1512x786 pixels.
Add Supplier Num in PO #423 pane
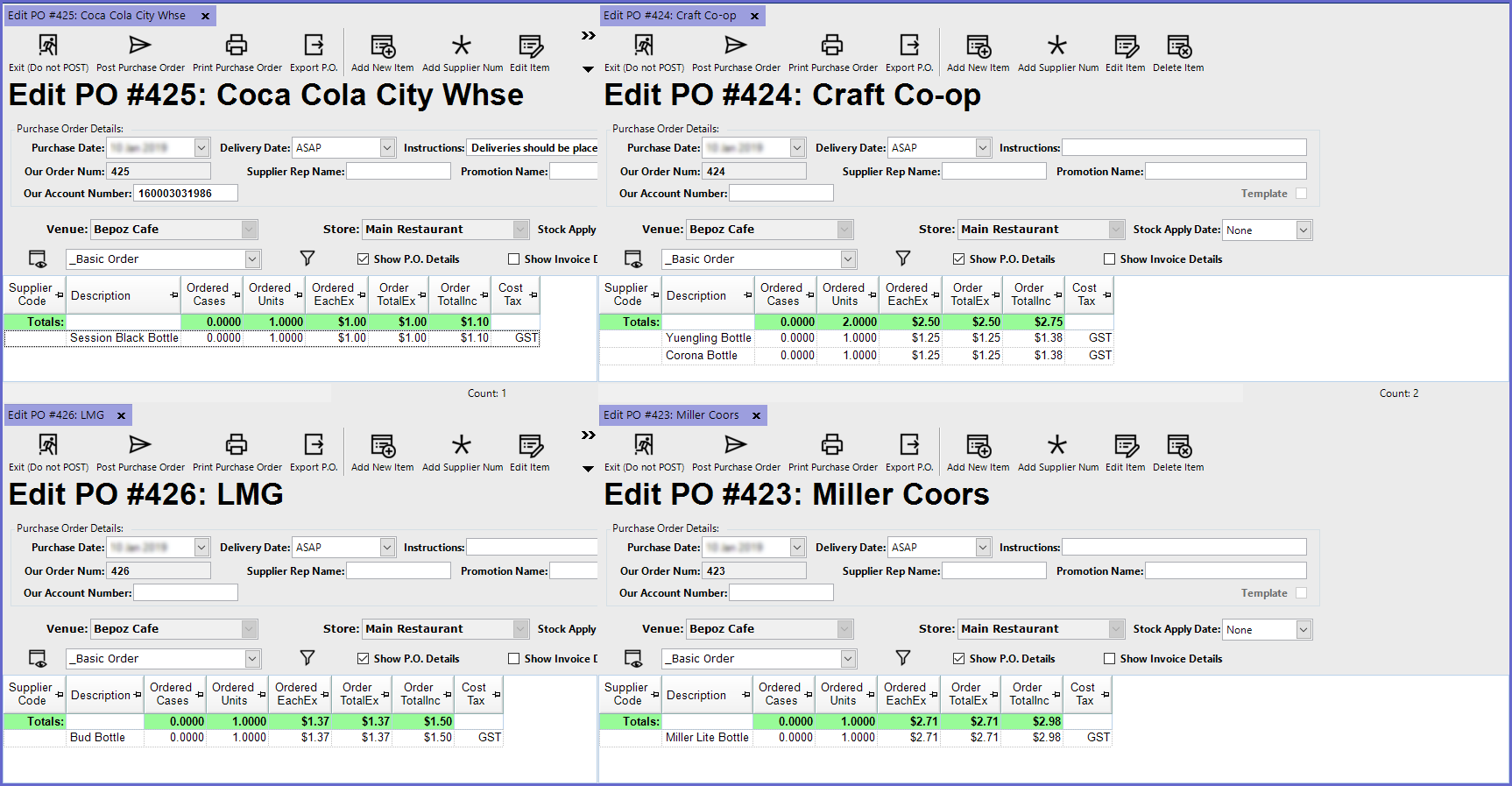click(1057, 453)
